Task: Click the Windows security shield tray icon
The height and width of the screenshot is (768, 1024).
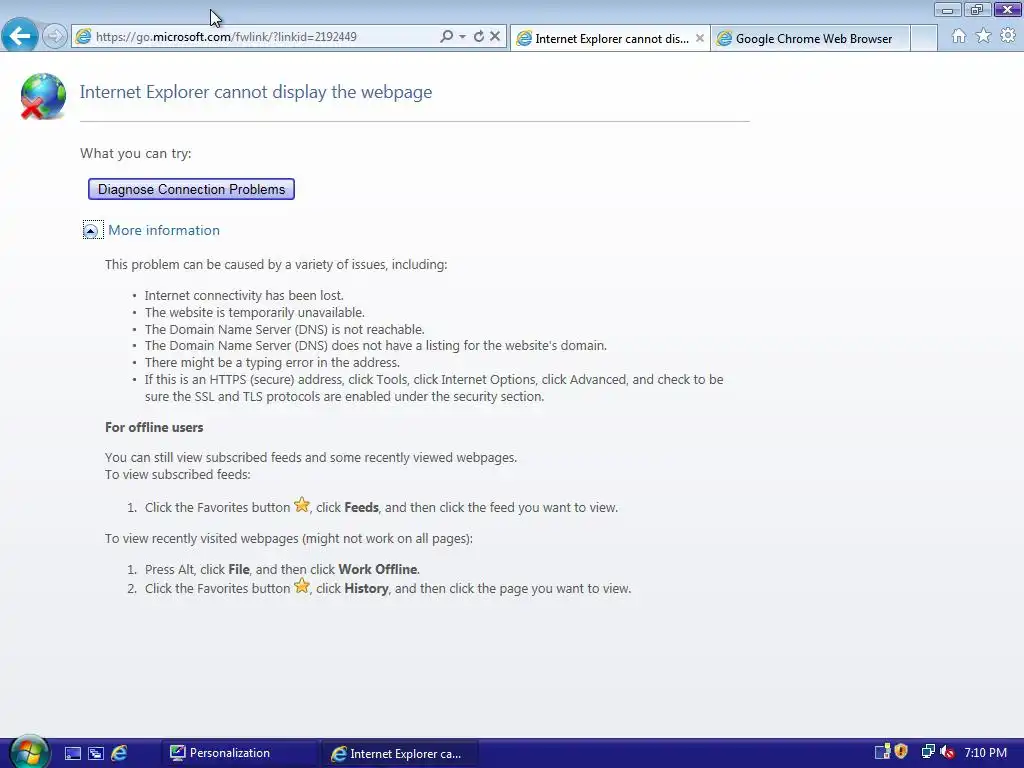Action: tap(901, 752)
